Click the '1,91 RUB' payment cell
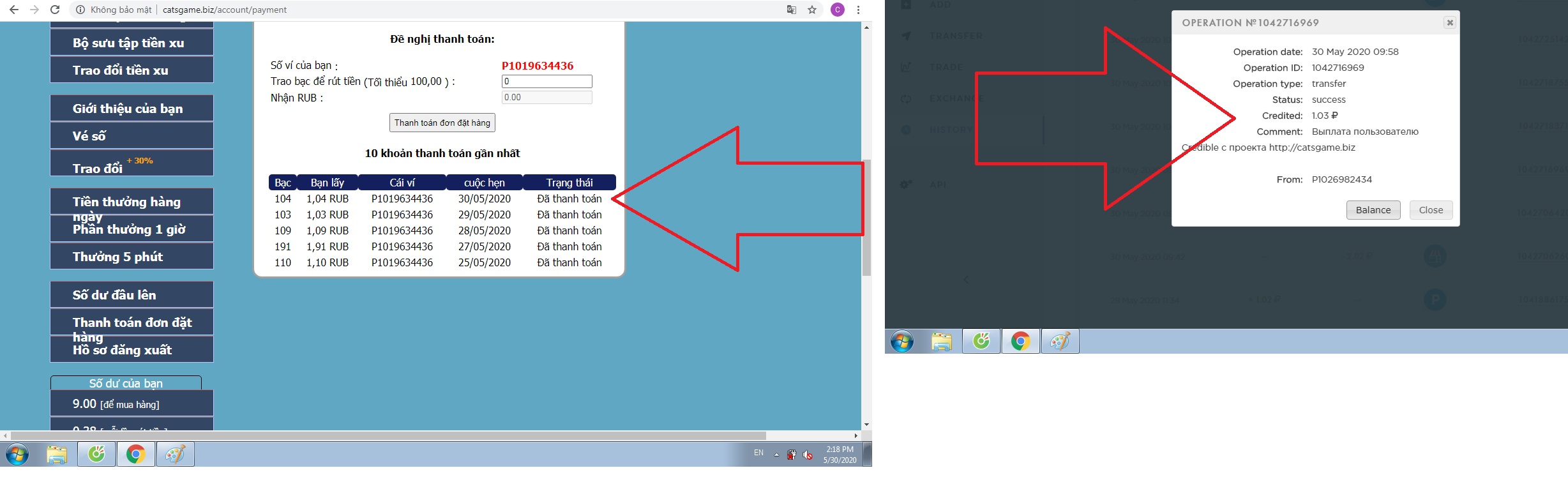 pos(328,246)
